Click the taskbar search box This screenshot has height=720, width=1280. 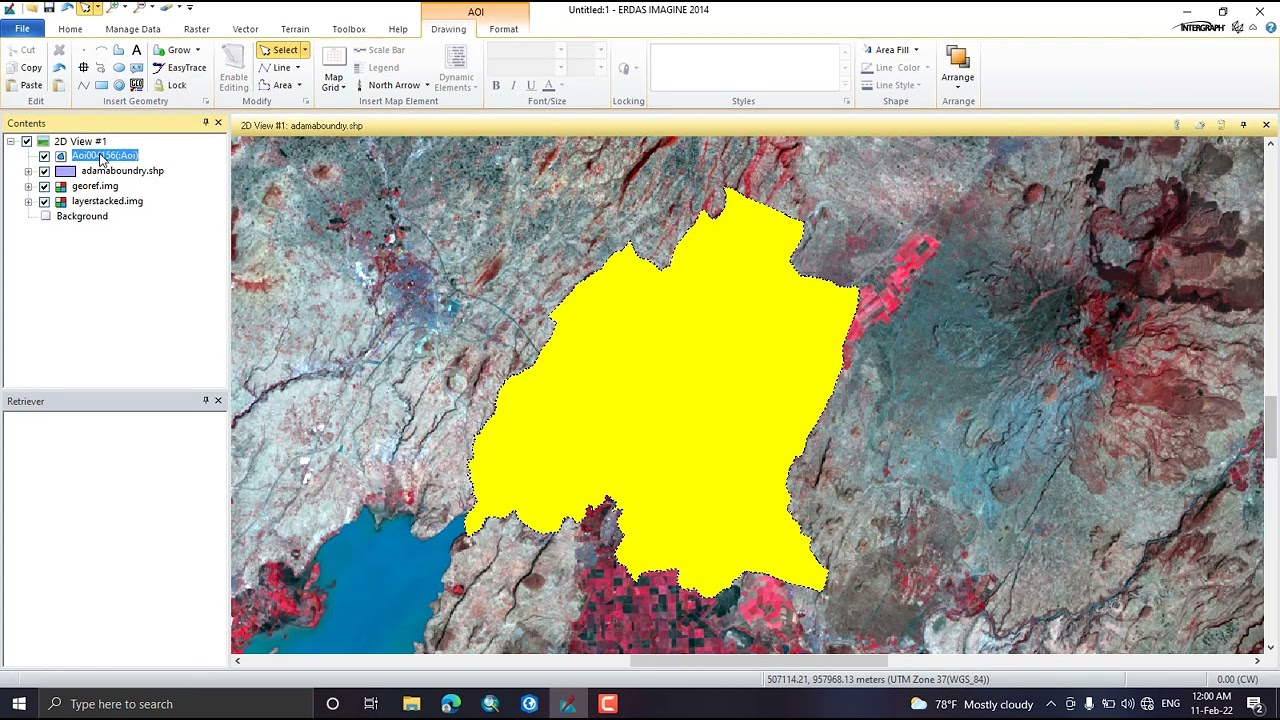pyautogui.click(x=175, y=704)
